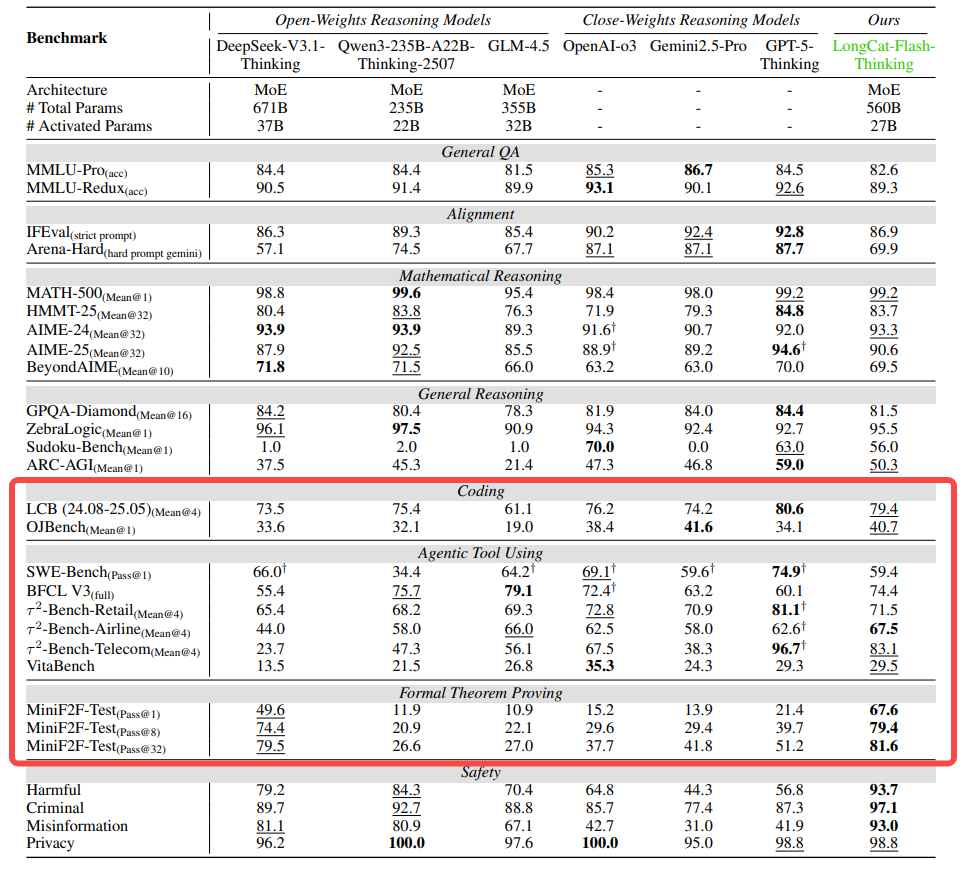Select the 'ARC-AGI' row label
Viewport: 975px width, 894px height.
point(85,466)
